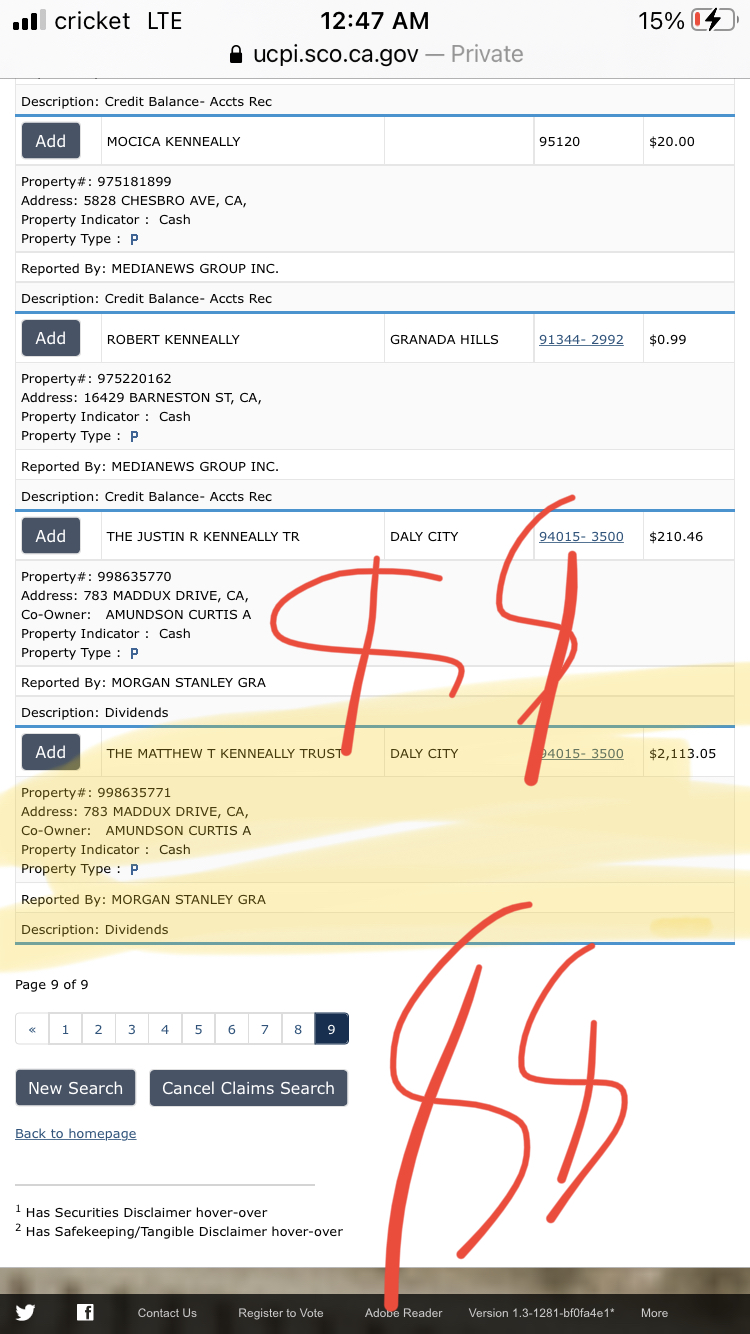Screen dimensions: 750x1334
Task: Select amount $210.46
Action: 676,536
